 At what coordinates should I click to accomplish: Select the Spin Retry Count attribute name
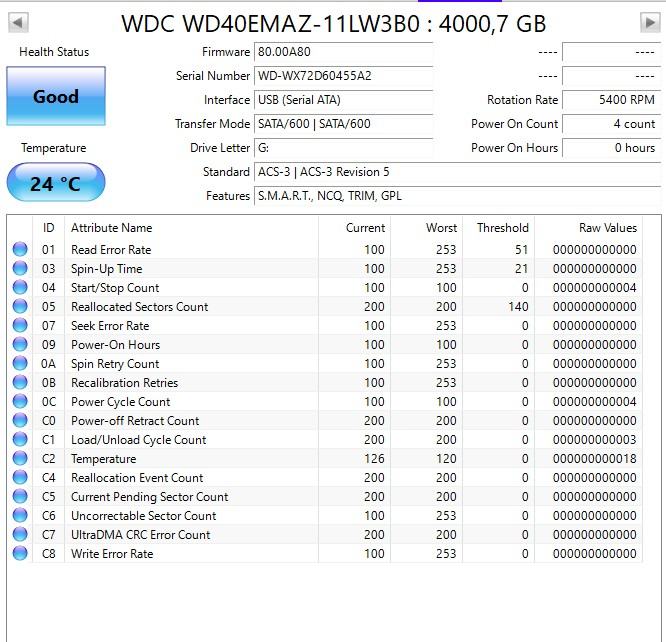(x=115, y=364)
